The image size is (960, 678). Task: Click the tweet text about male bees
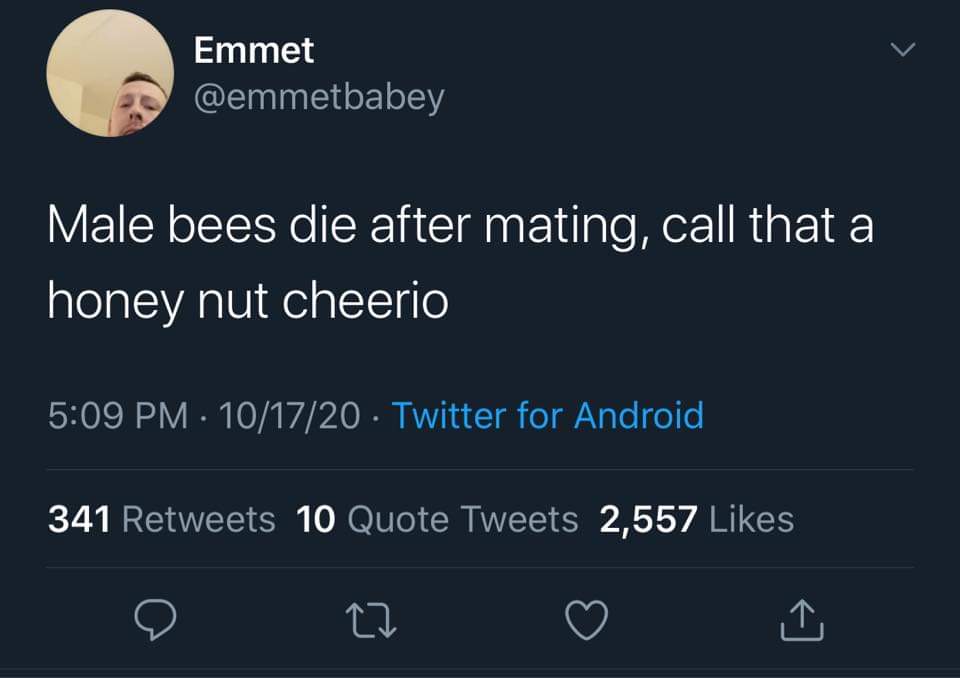pos(458,260)
